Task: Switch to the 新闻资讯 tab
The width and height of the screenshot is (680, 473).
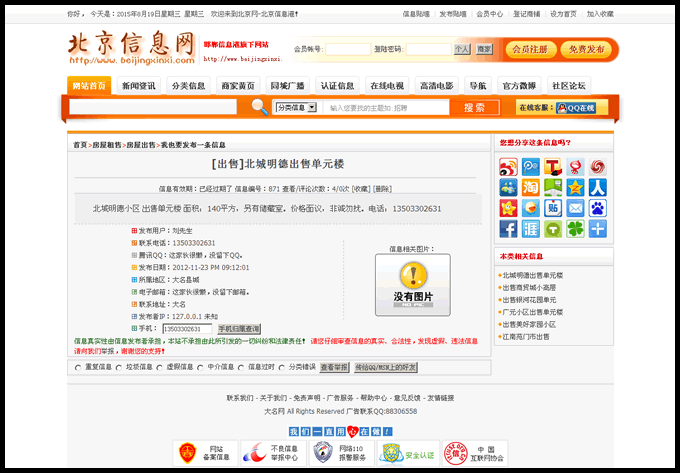Action: tap(139, 86)
